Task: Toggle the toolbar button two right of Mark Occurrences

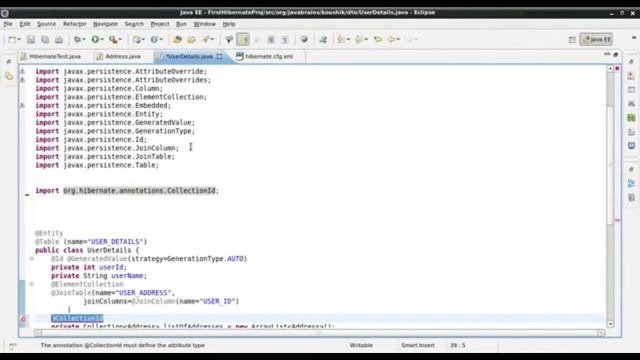Action: coord(271,40)
